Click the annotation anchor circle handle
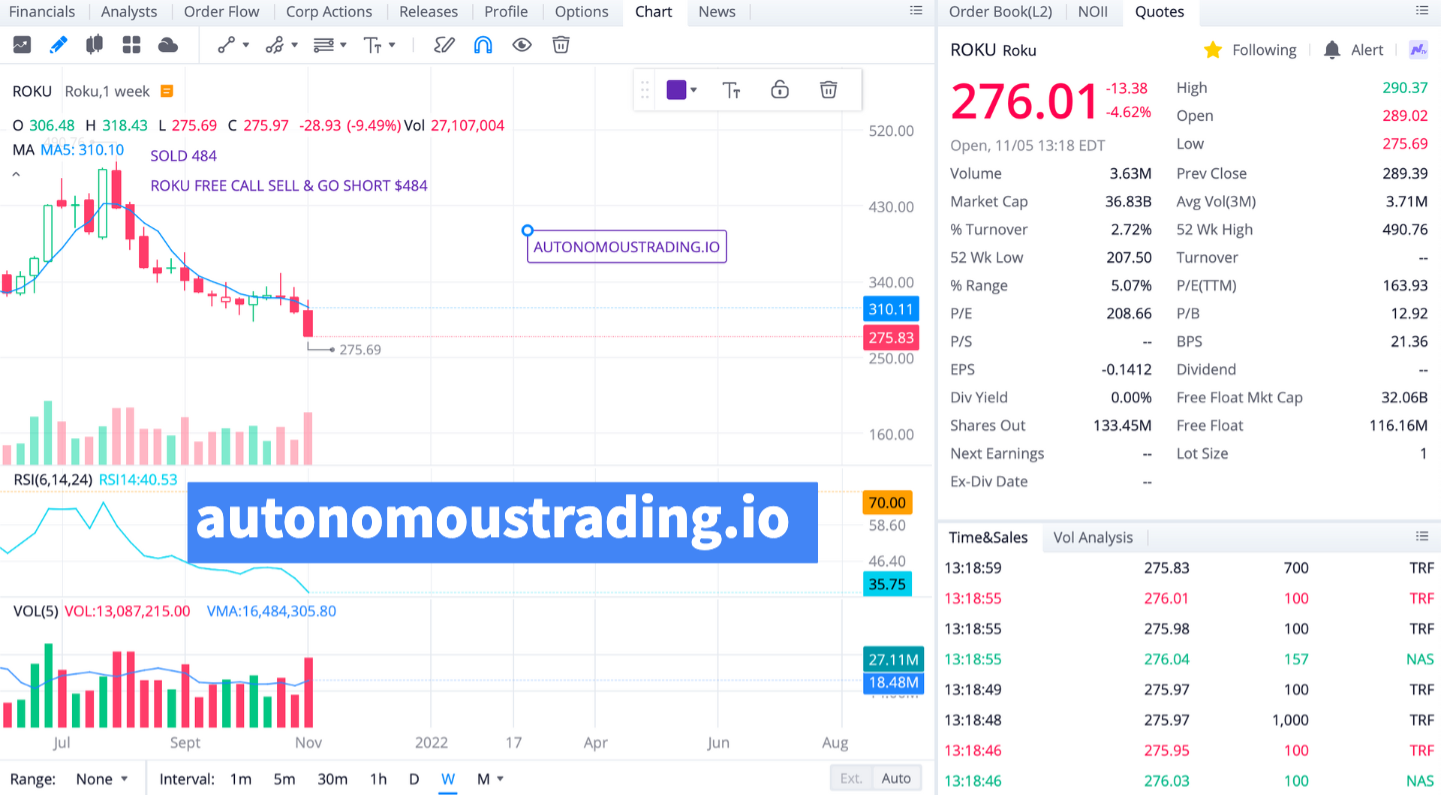Viewport: 1441px width, 795px height. tap(527, 231)
